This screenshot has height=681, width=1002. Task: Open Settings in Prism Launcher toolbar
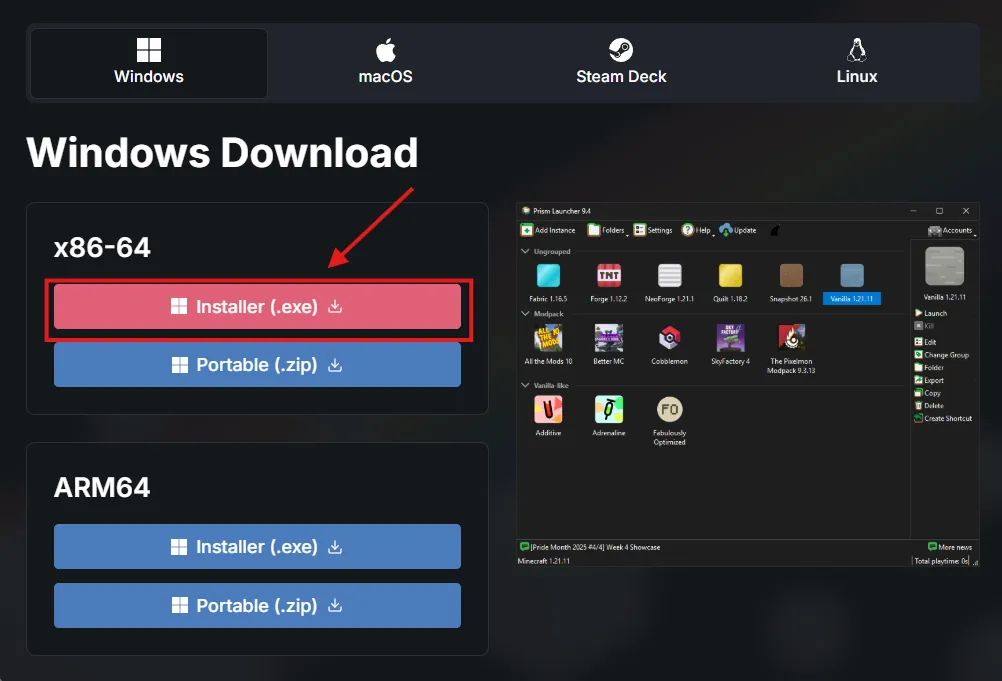coord(653,230)
